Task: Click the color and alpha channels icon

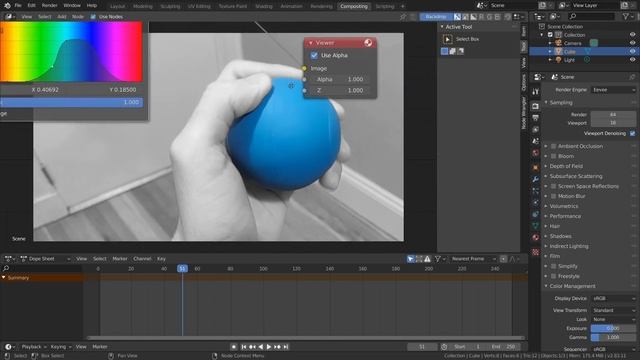Action: [x=457, y=17]
